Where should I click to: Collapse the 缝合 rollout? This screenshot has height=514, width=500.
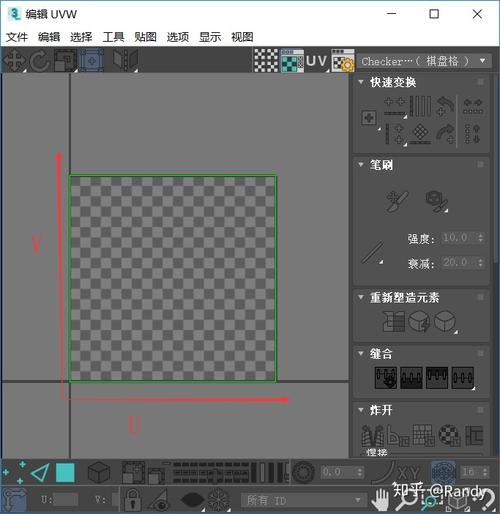point(361,353)
